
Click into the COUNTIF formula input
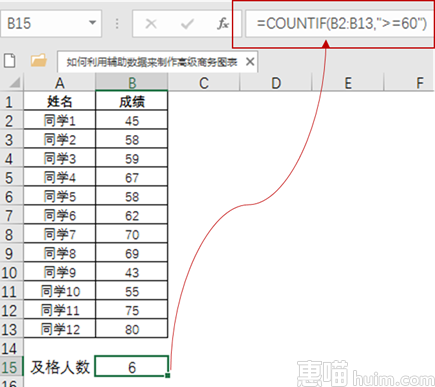pyautogui.click(x=340, y=24)
